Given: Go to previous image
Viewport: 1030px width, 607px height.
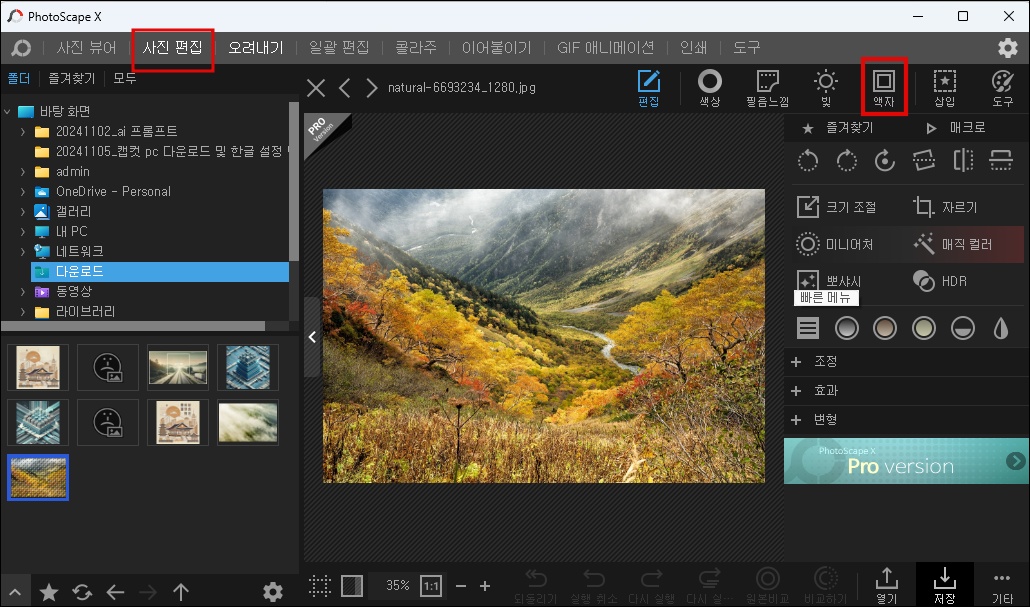Looking at the screenshot, I should tap(345, 87).
